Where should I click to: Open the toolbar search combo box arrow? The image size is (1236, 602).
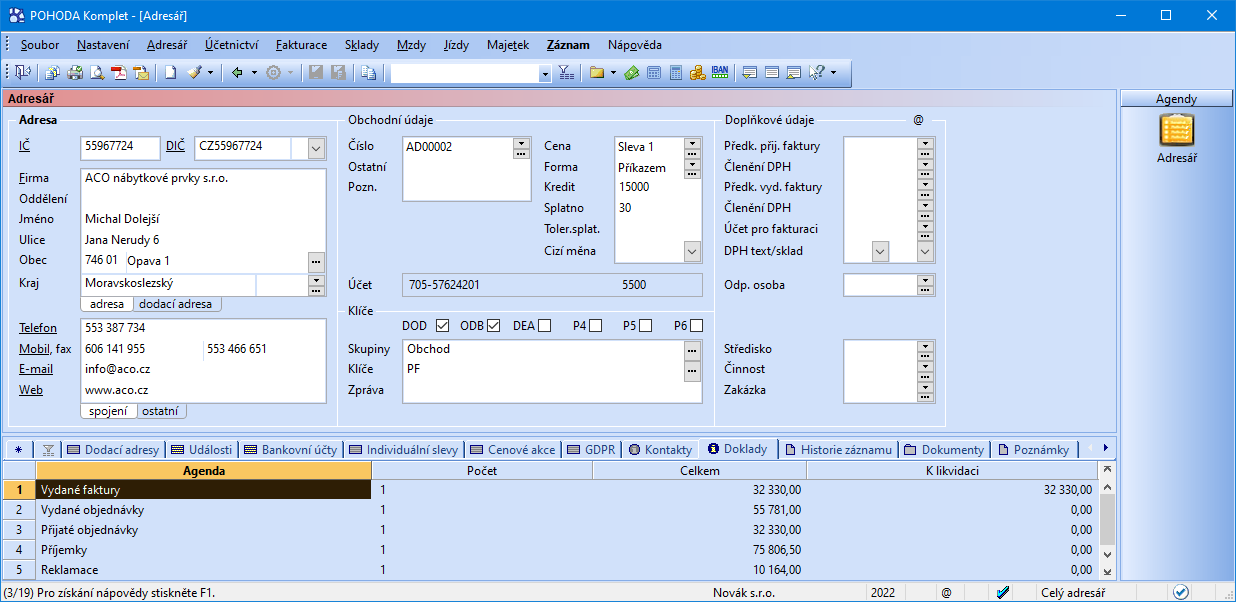pyautogui.click(x=544, y=73)
